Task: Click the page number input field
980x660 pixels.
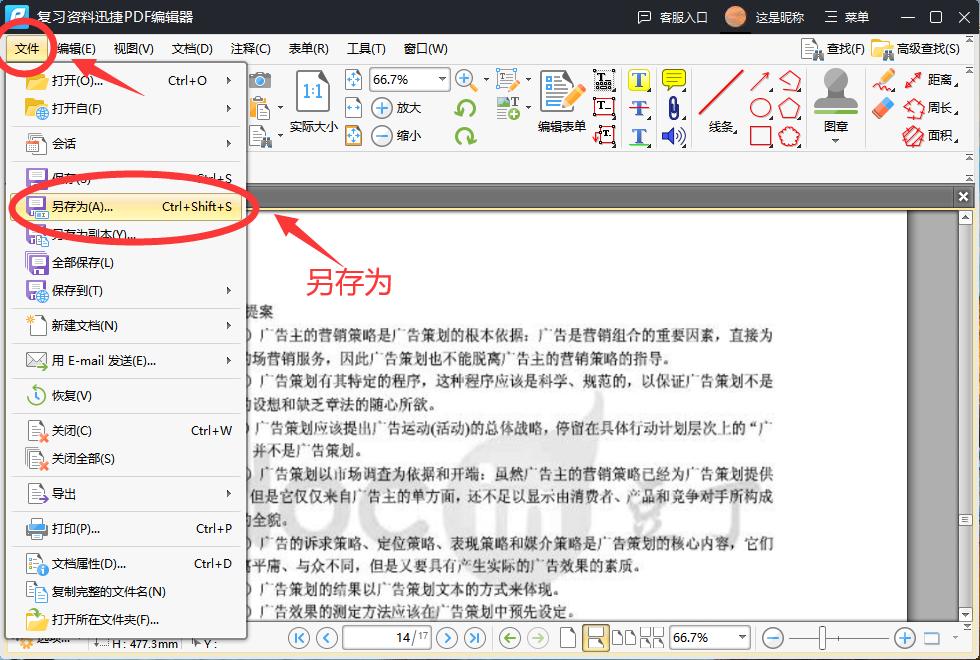Action: pos(386,637)
